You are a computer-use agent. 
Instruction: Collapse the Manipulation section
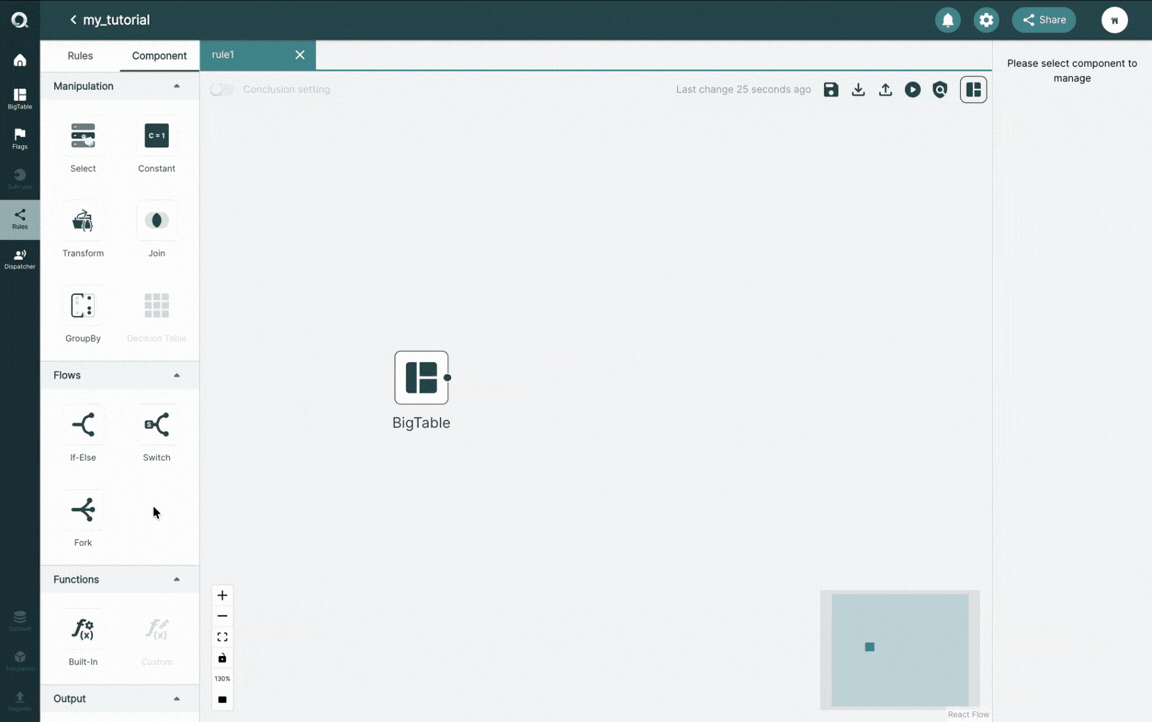tap(176, 86)
